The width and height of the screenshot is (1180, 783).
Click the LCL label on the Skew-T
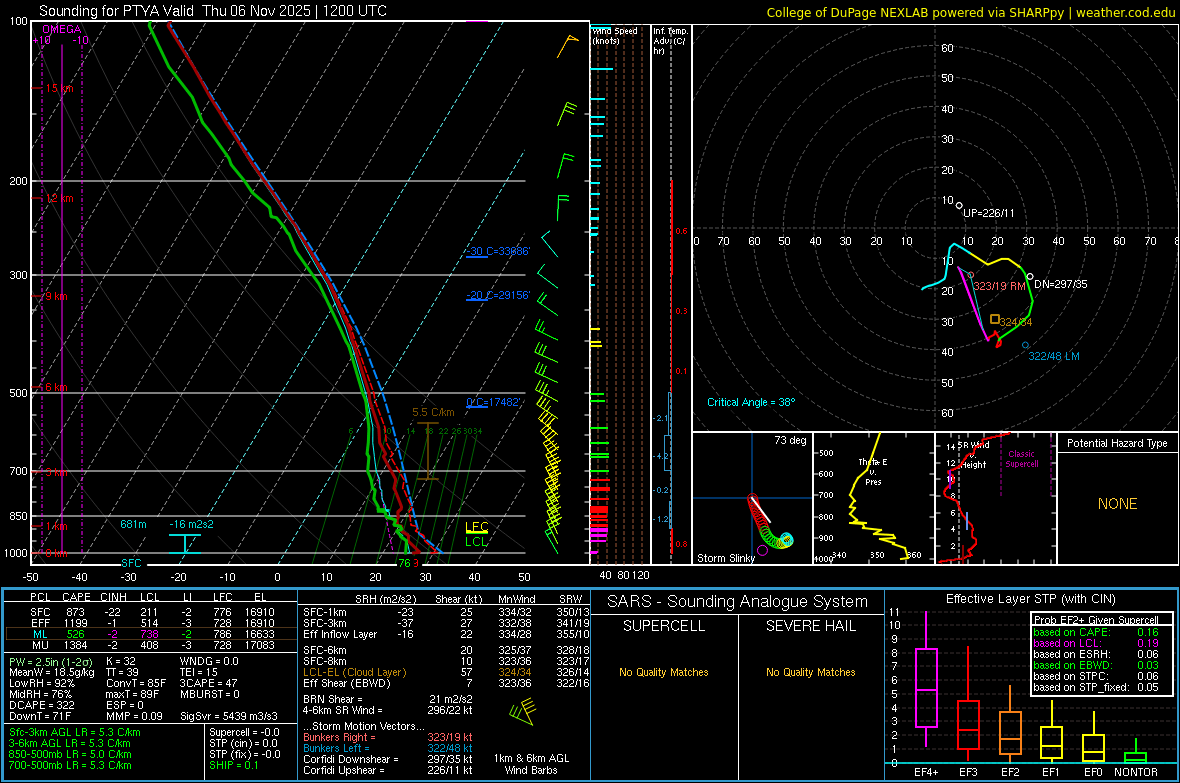pos(476,541)
